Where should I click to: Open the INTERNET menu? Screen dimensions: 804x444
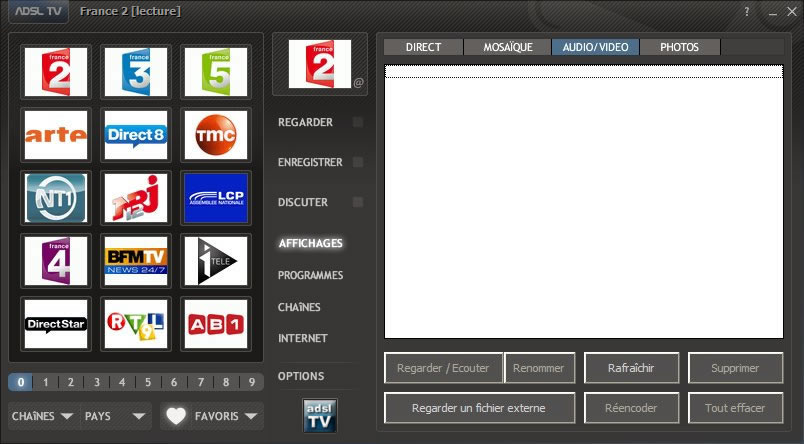303,338
